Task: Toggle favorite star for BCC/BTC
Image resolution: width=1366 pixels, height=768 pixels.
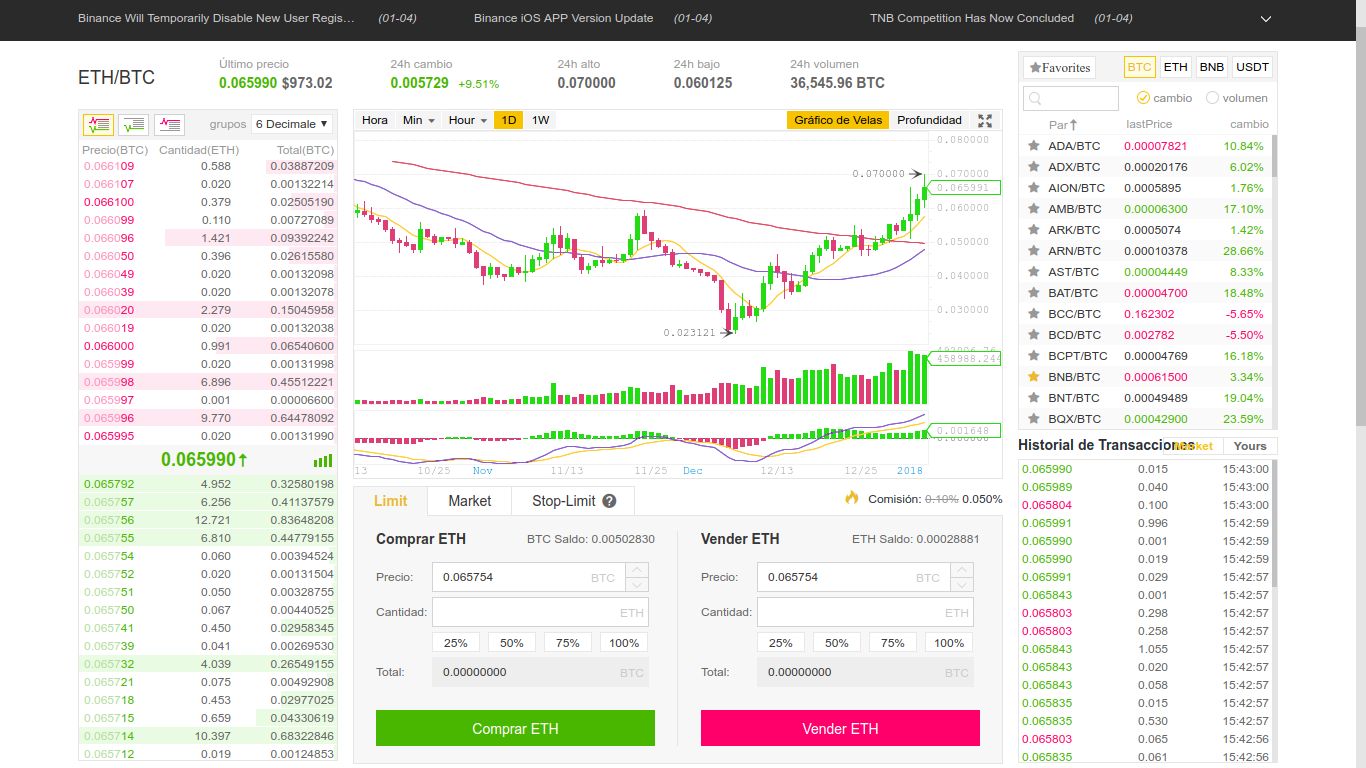Action: click(x=1034, y=314)
